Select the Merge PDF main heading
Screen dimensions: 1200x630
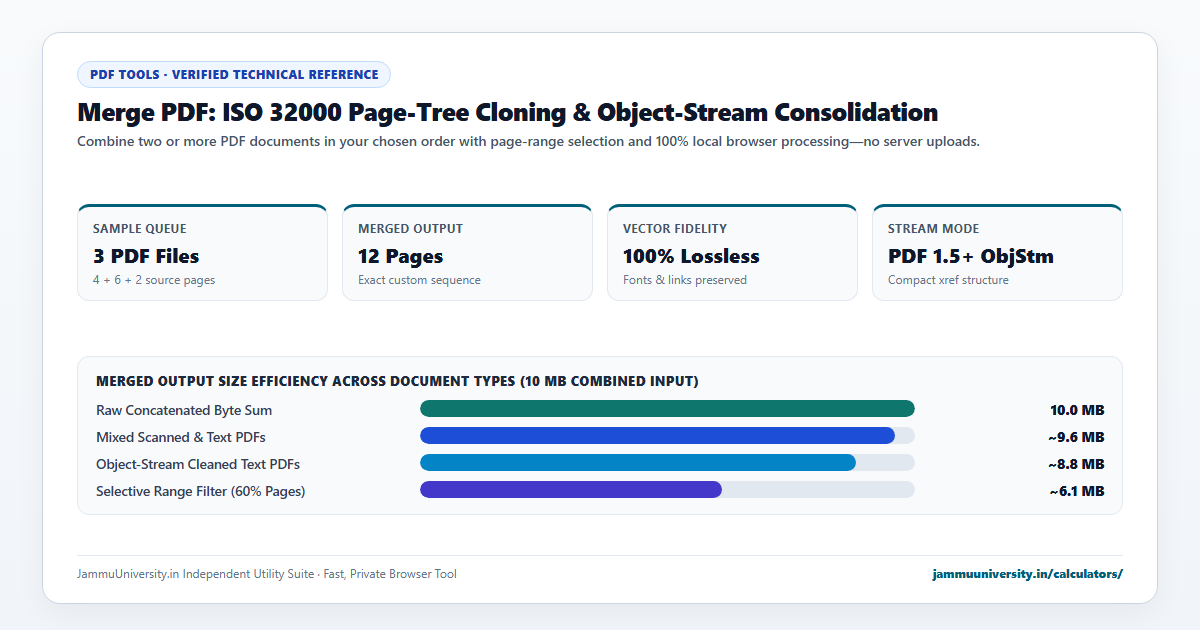[x=507, y=112]
